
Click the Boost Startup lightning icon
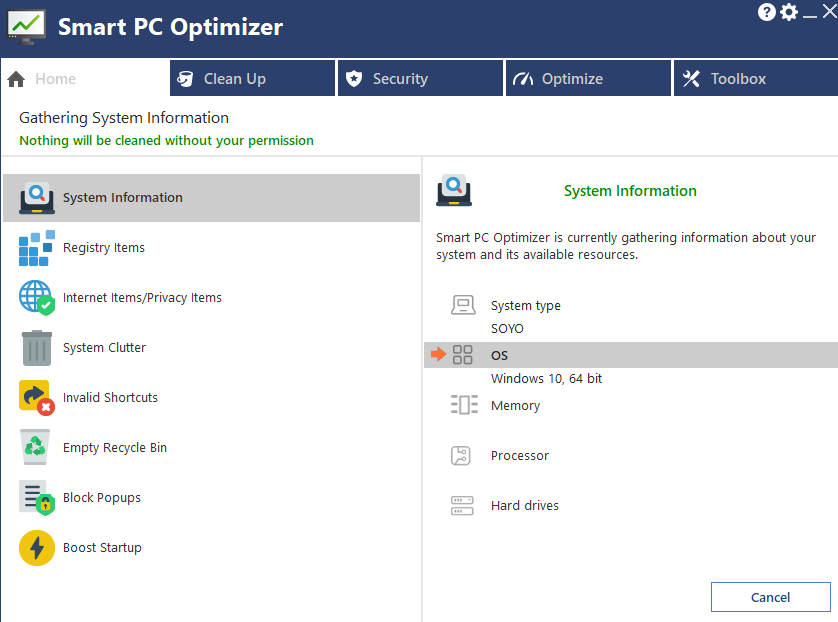coord(37,548)
